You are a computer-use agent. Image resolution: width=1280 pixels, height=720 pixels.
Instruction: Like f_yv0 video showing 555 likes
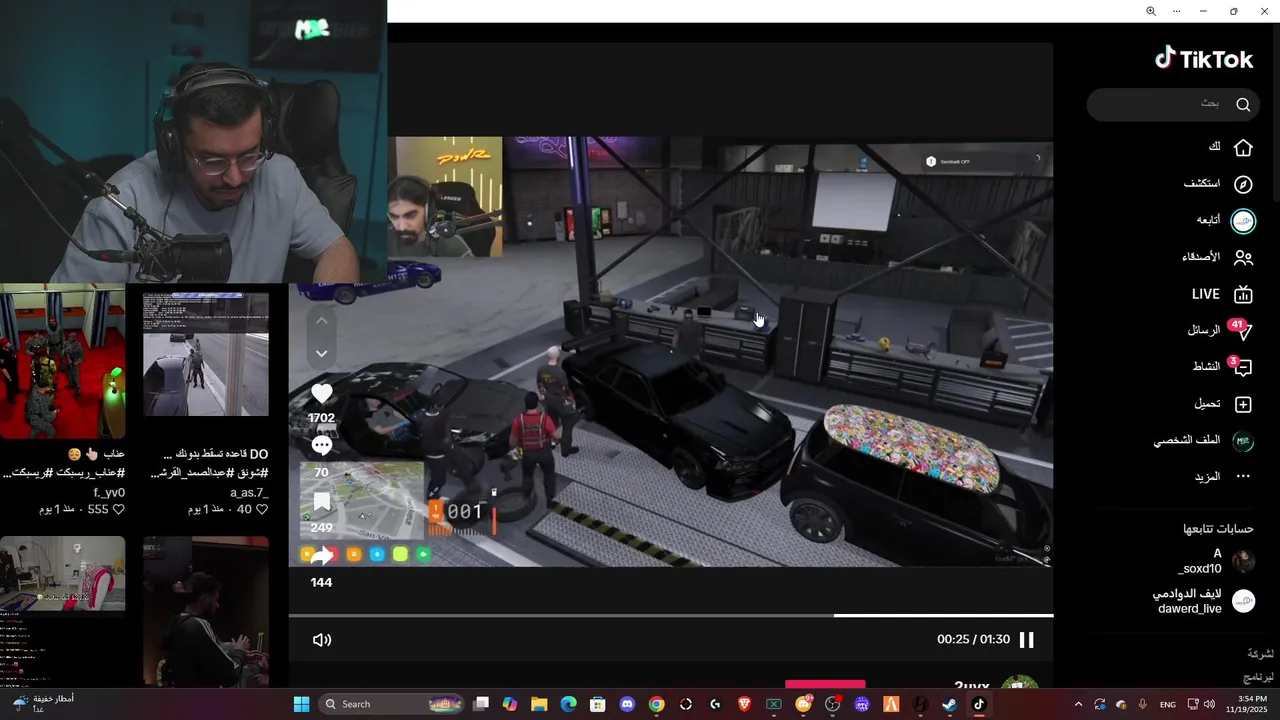(118, 509)
